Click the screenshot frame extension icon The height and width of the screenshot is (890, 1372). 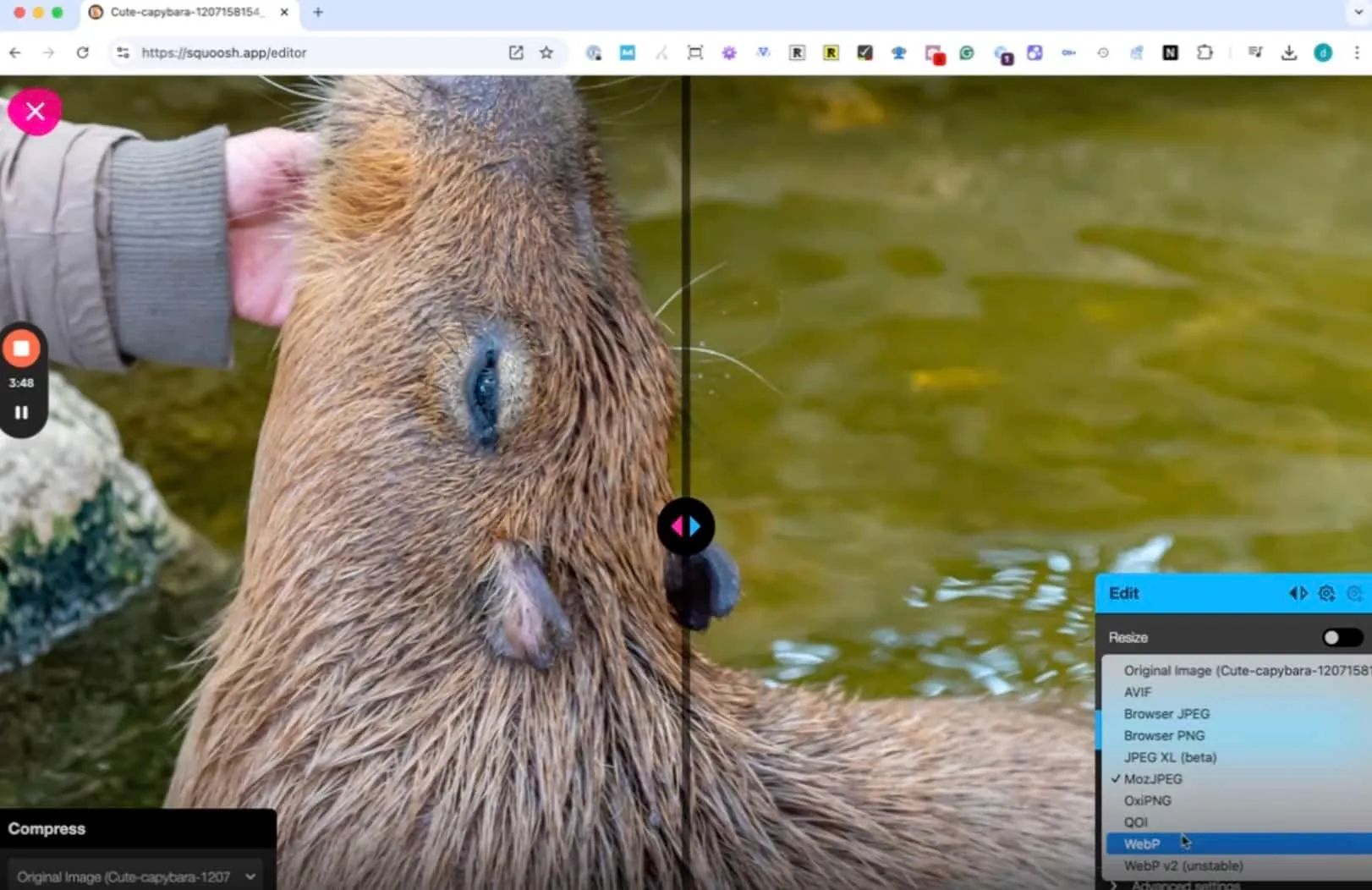pyautogui.click(x=695, y=52)
